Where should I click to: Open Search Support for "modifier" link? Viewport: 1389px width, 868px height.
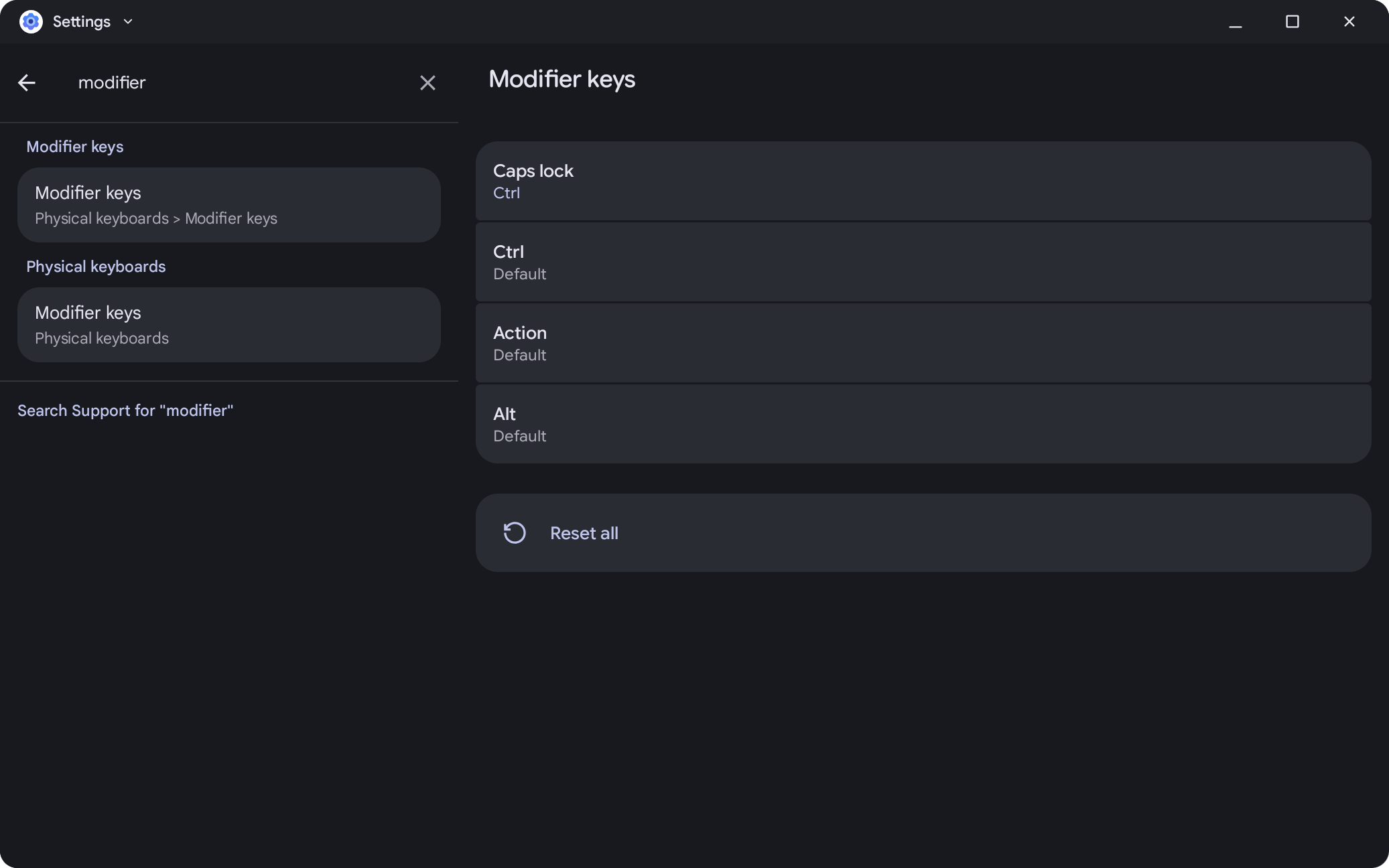[125, 411]
